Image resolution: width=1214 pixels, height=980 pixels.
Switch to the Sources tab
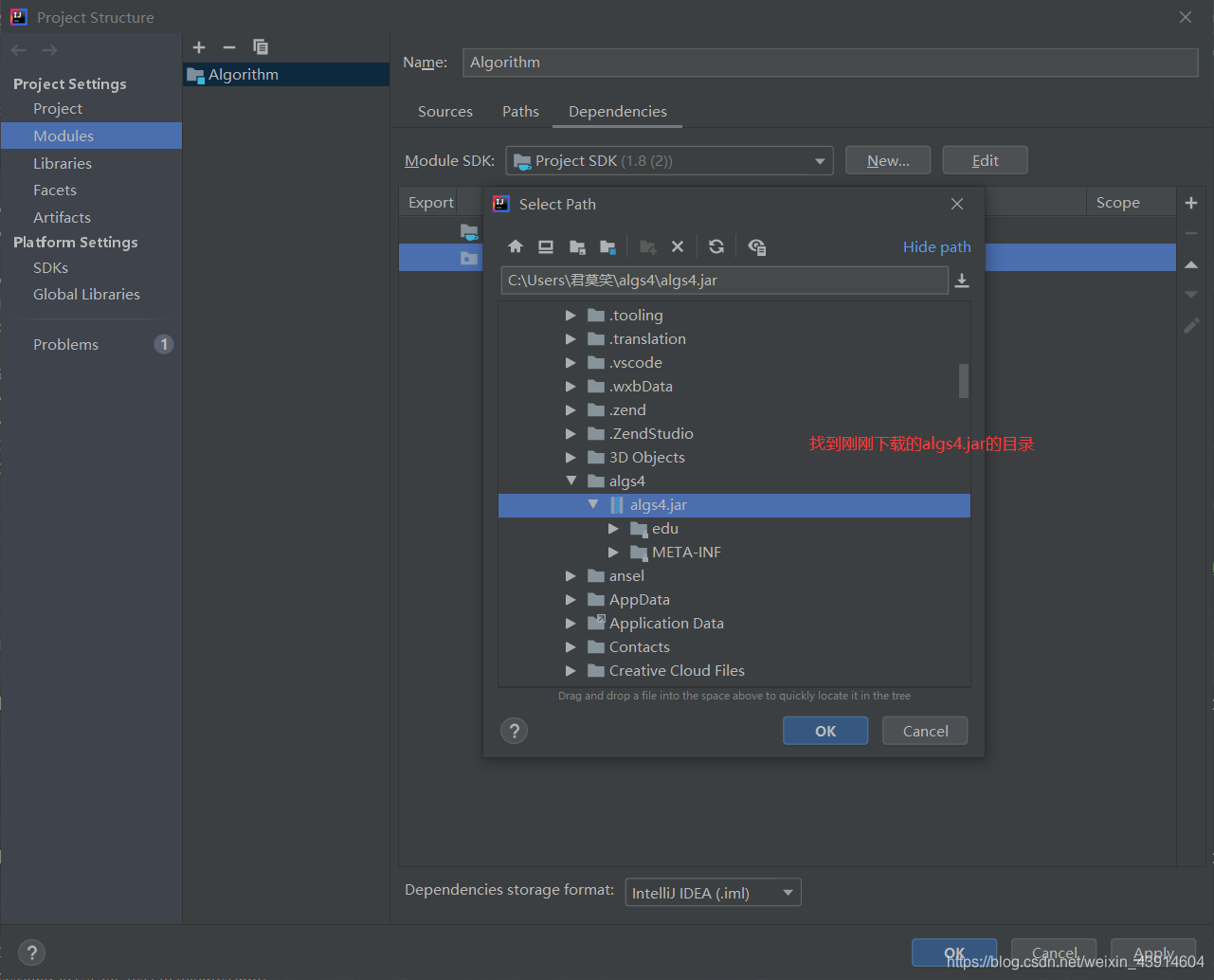(x=445, y=112)
